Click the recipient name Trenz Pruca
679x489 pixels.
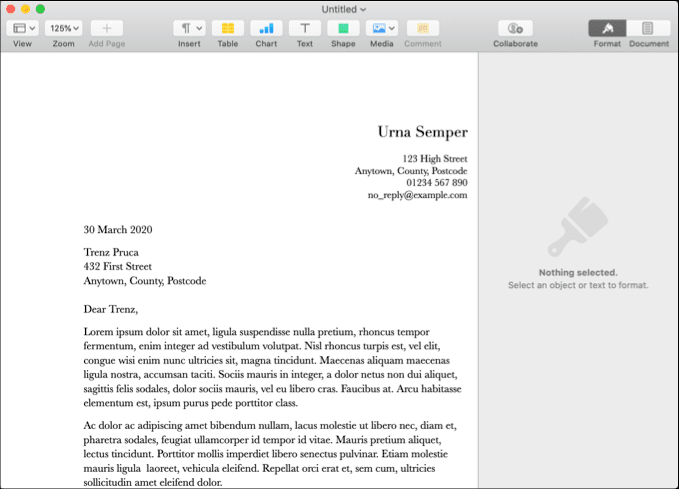pos(111,252)
